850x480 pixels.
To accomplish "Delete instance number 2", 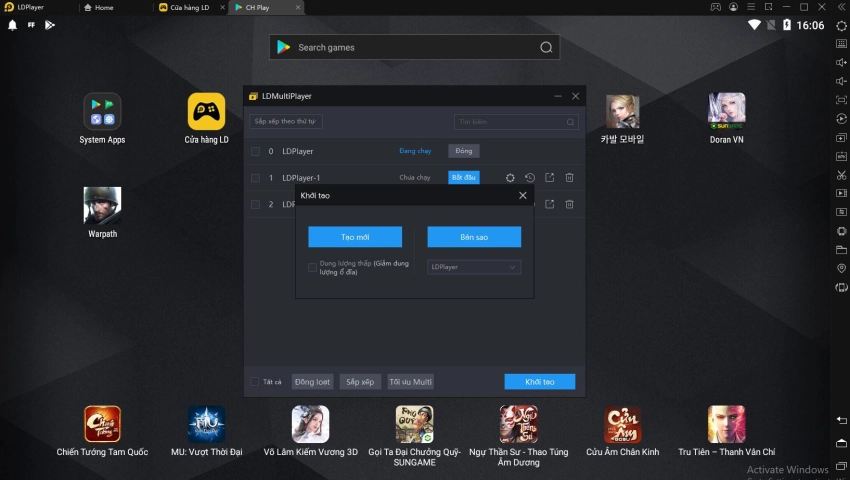I will (x=569, y=204).
